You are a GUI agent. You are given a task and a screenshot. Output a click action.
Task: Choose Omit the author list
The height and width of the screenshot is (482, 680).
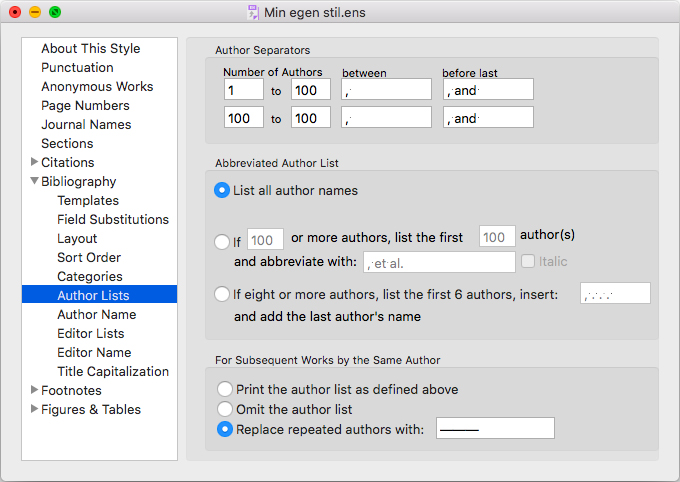coord(225,409)
